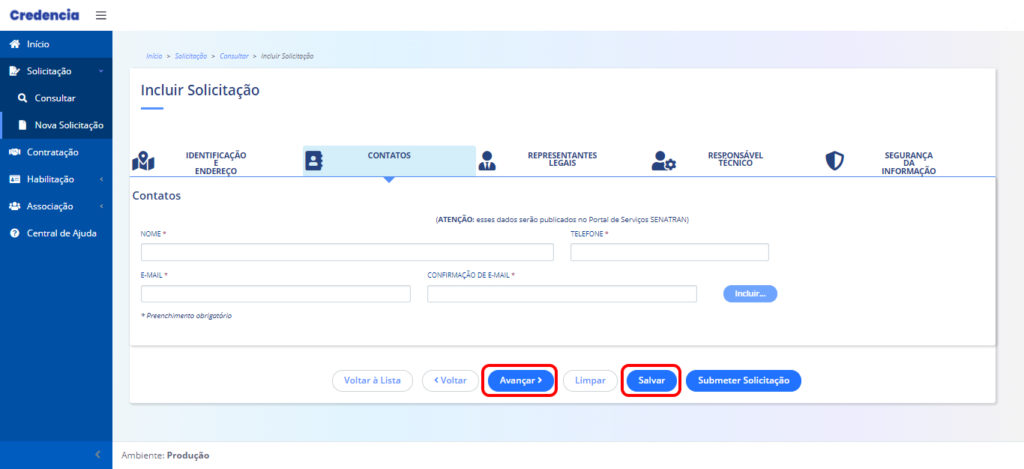Viewport: 1024px width, 469px height.
Task: Click Voltar à Lista button
Action: (x=372, y=381)
